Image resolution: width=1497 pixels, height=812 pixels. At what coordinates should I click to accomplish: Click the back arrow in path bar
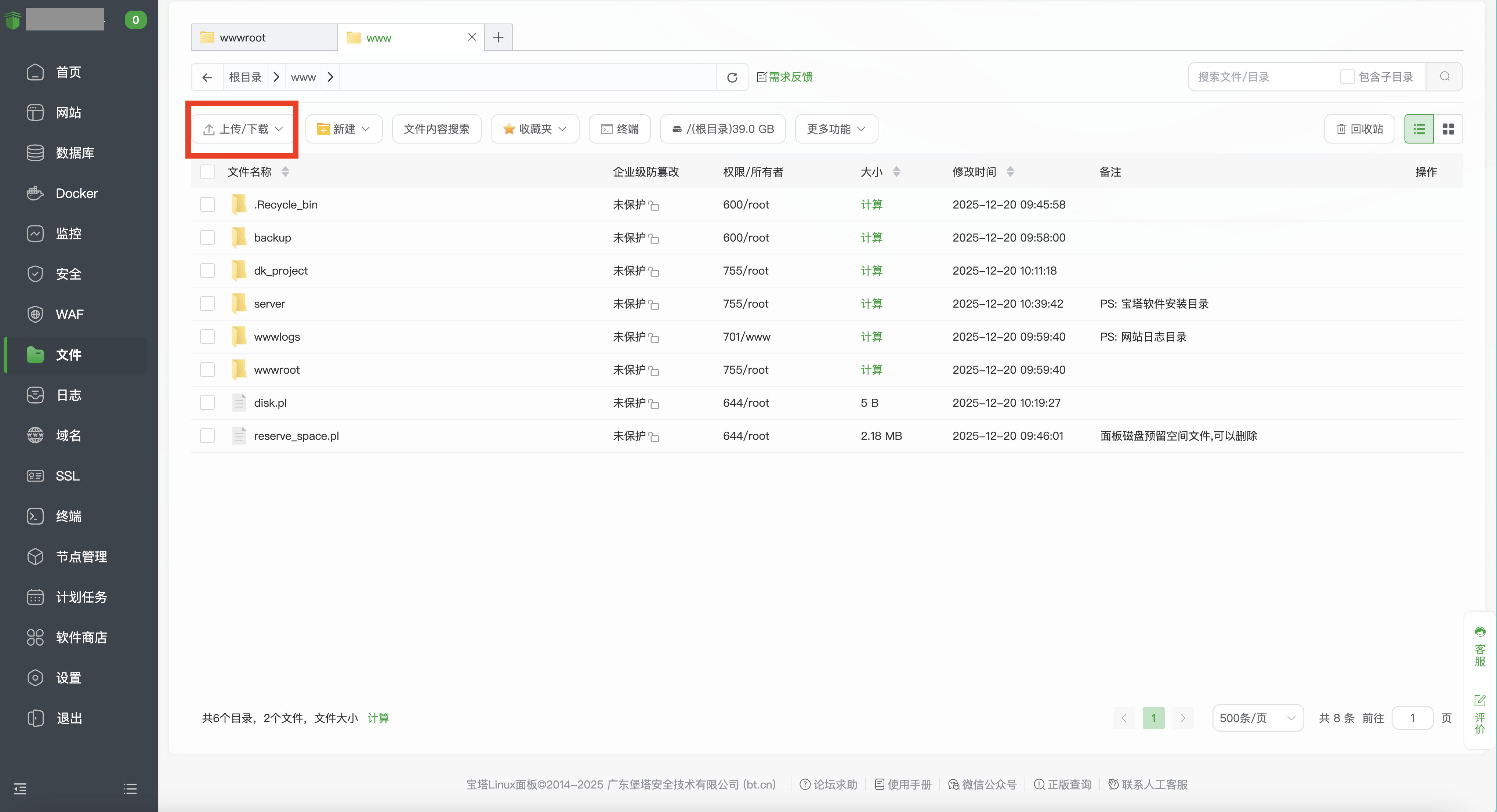[x=207, y=77]
